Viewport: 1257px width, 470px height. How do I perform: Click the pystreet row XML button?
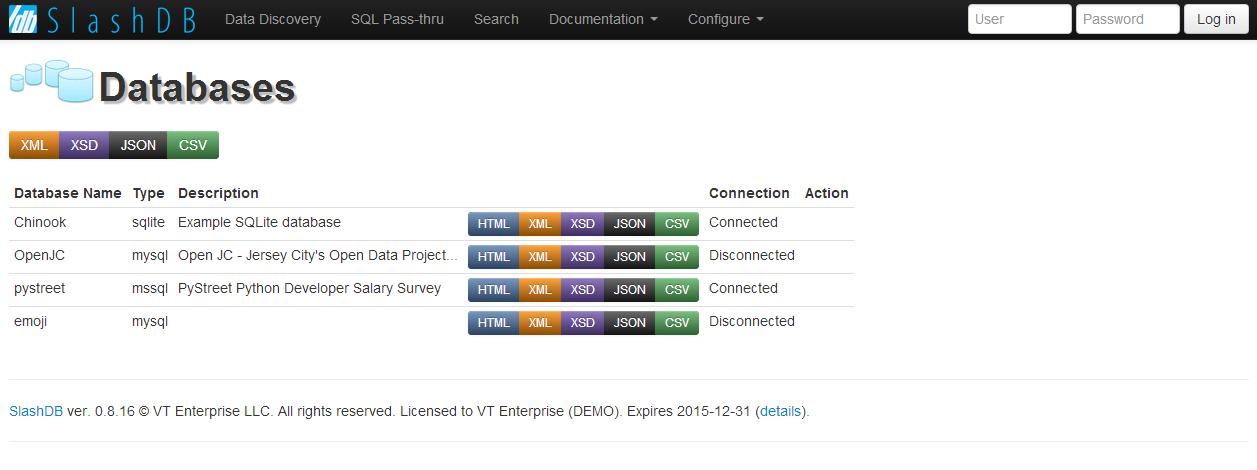click(x=540, y=290)
